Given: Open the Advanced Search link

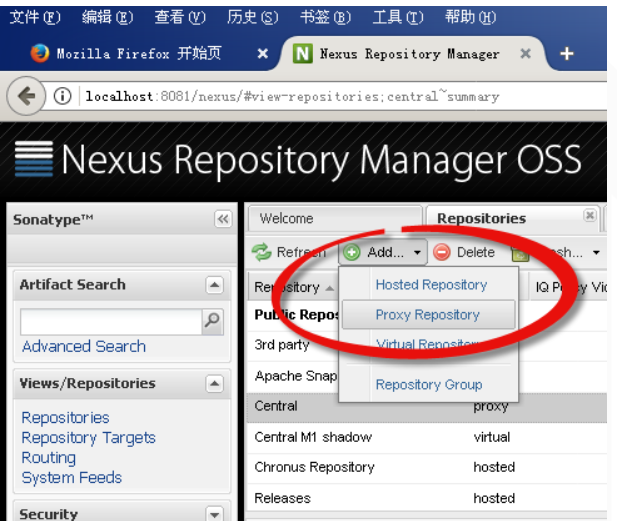Looking at the screenshot, I should pyautogui.click(x=84, y=346).
